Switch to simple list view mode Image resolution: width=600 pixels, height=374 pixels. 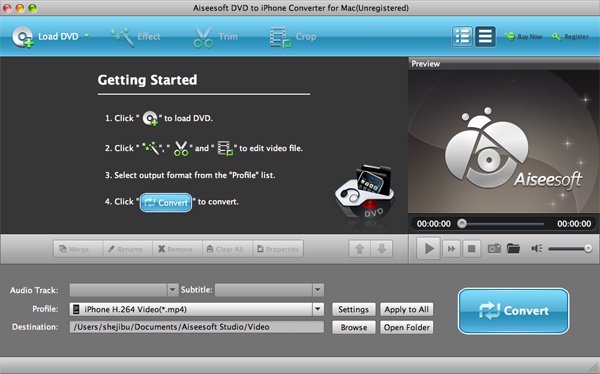coord(485,37)
